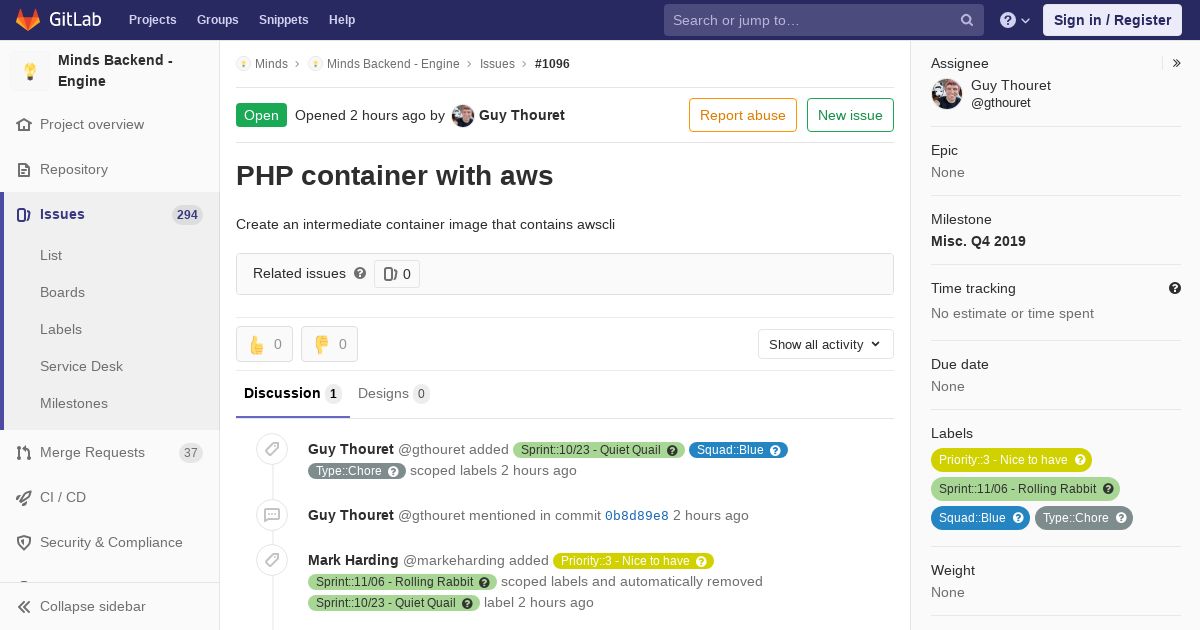Open the Service Desk entry
This screenshot has width=1200, height=630.
(x=81, y=367)
